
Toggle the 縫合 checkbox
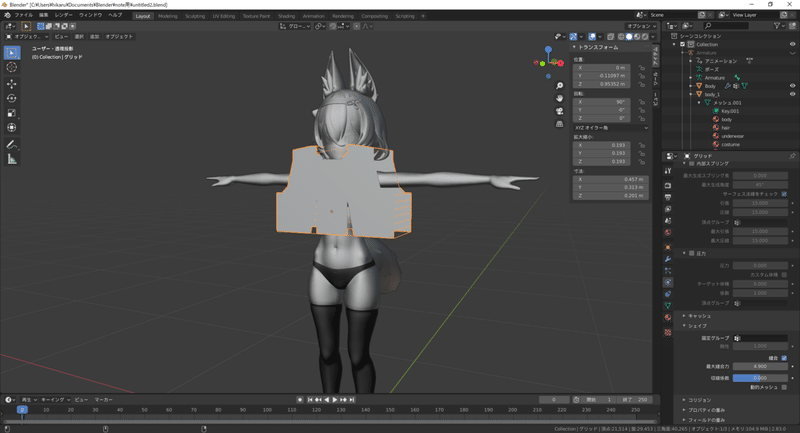click(x=784, y=358)
